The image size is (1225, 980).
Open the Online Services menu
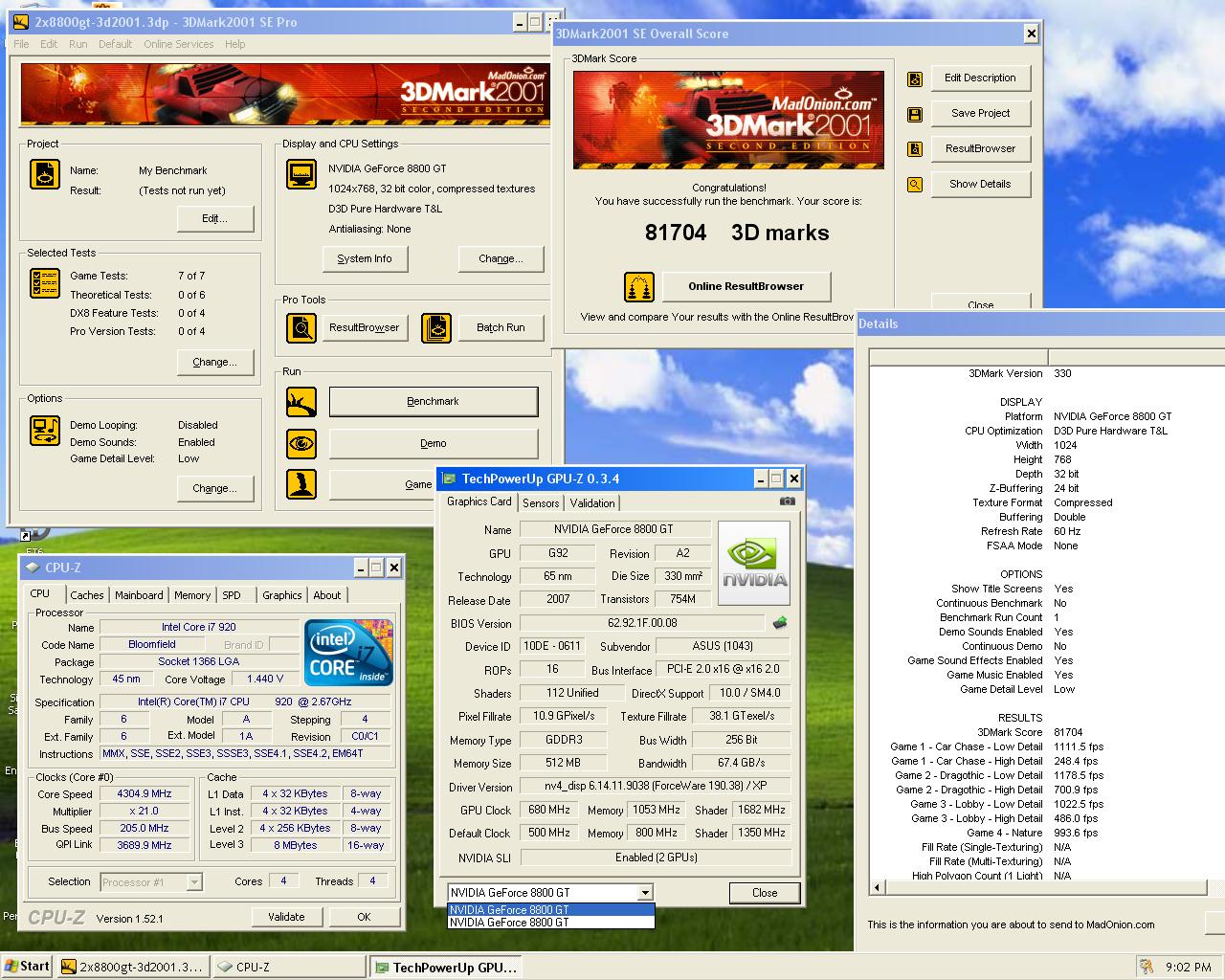[179, 44]
